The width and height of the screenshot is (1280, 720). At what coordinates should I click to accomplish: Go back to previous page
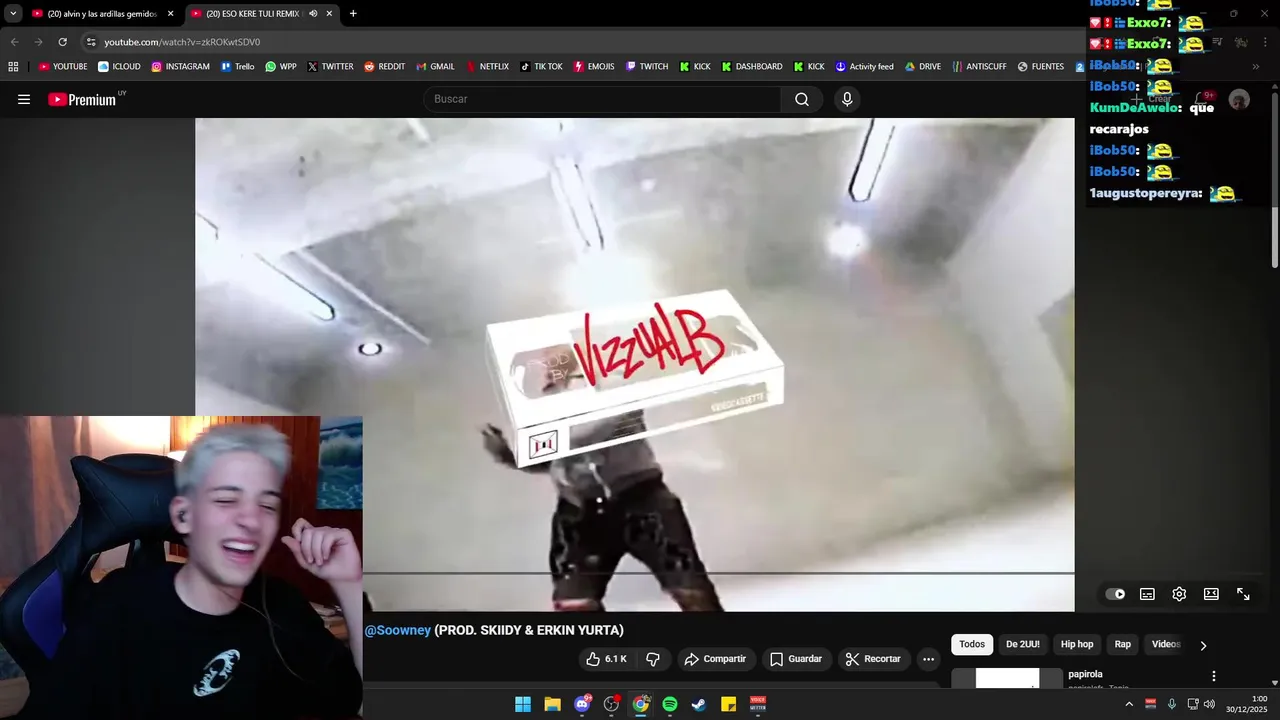point(14,42)
